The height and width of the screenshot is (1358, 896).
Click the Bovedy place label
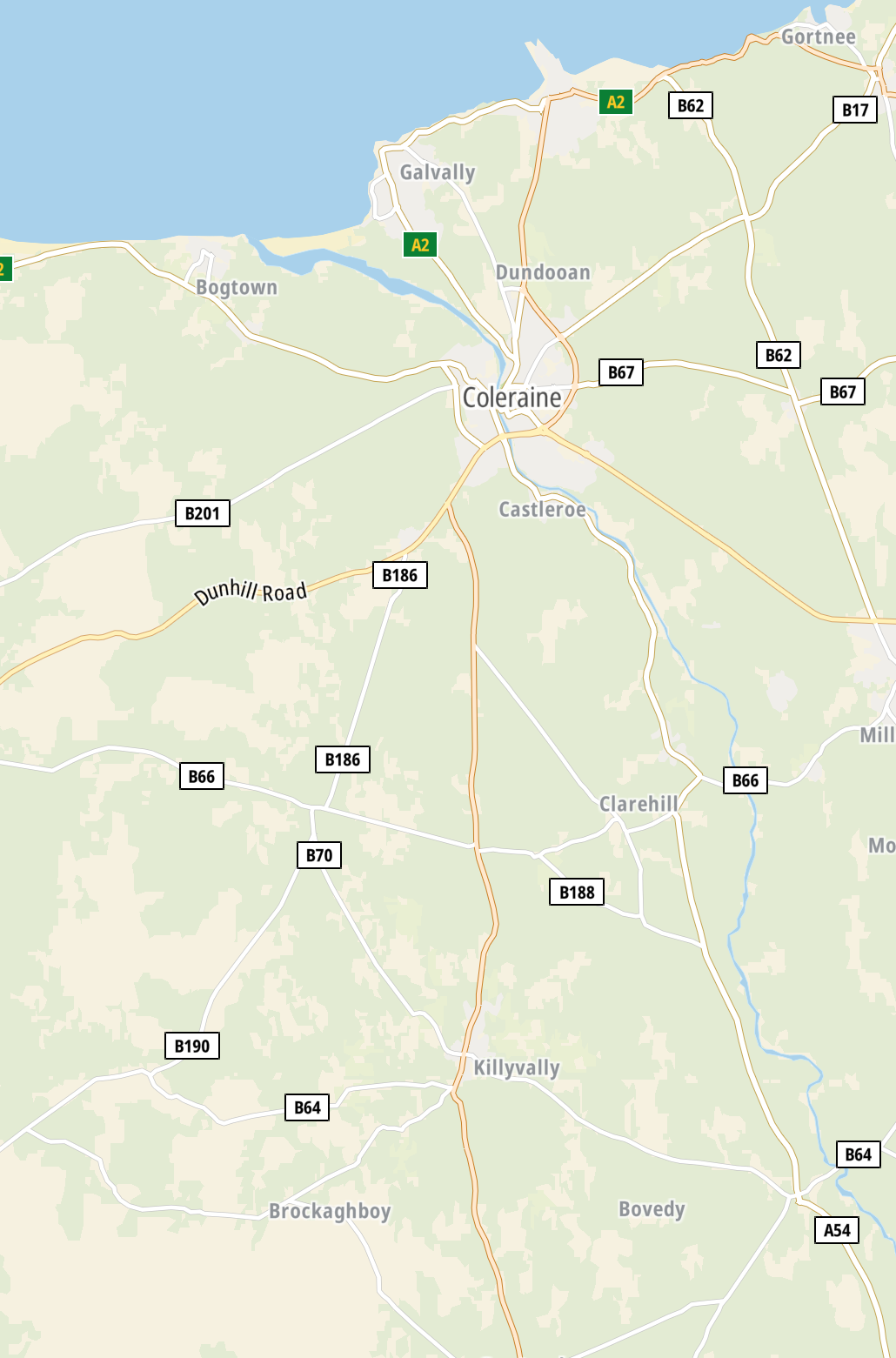point(652,1209)
